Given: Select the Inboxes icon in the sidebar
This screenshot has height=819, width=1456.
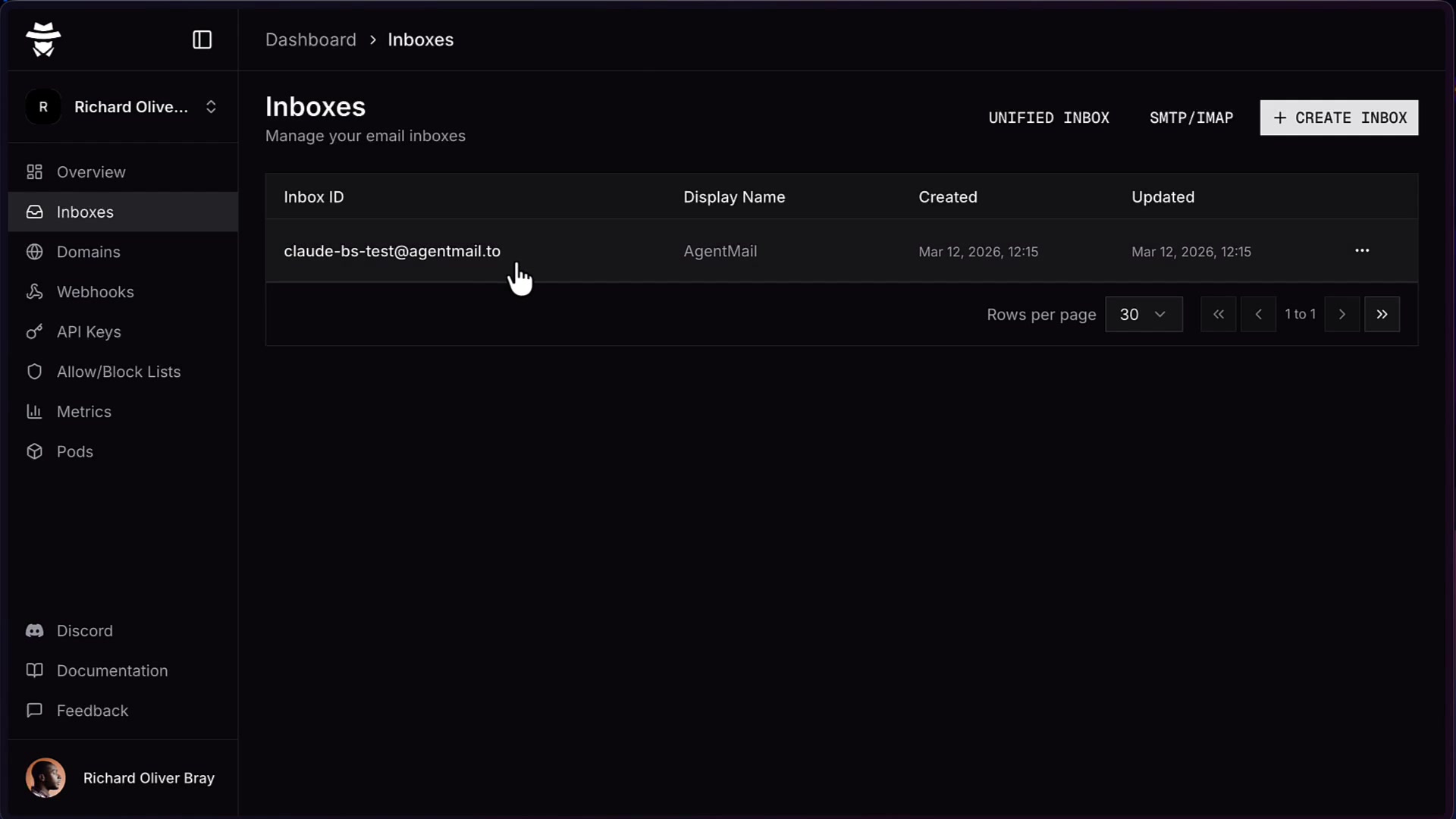Looking at the screenshot, I should tap(35, 212).
